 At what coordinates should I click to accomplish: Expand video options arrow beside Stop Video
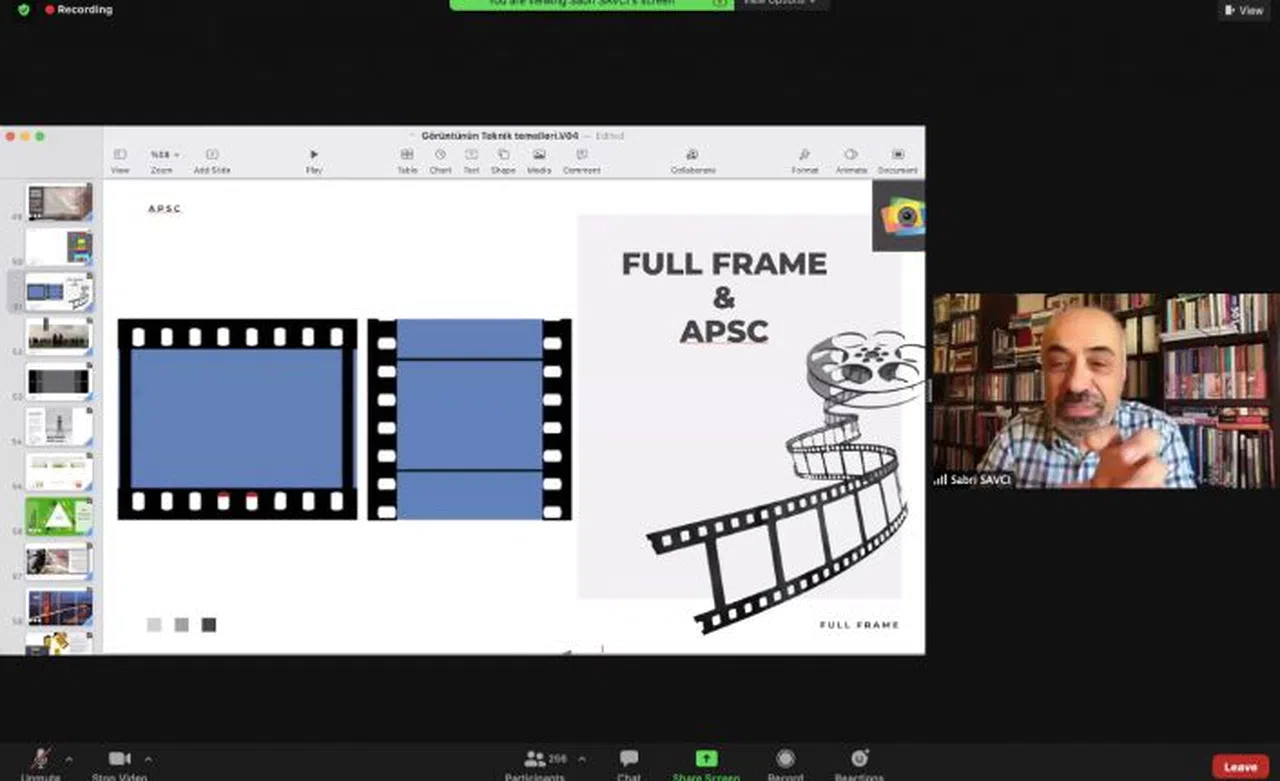[149, 759]
